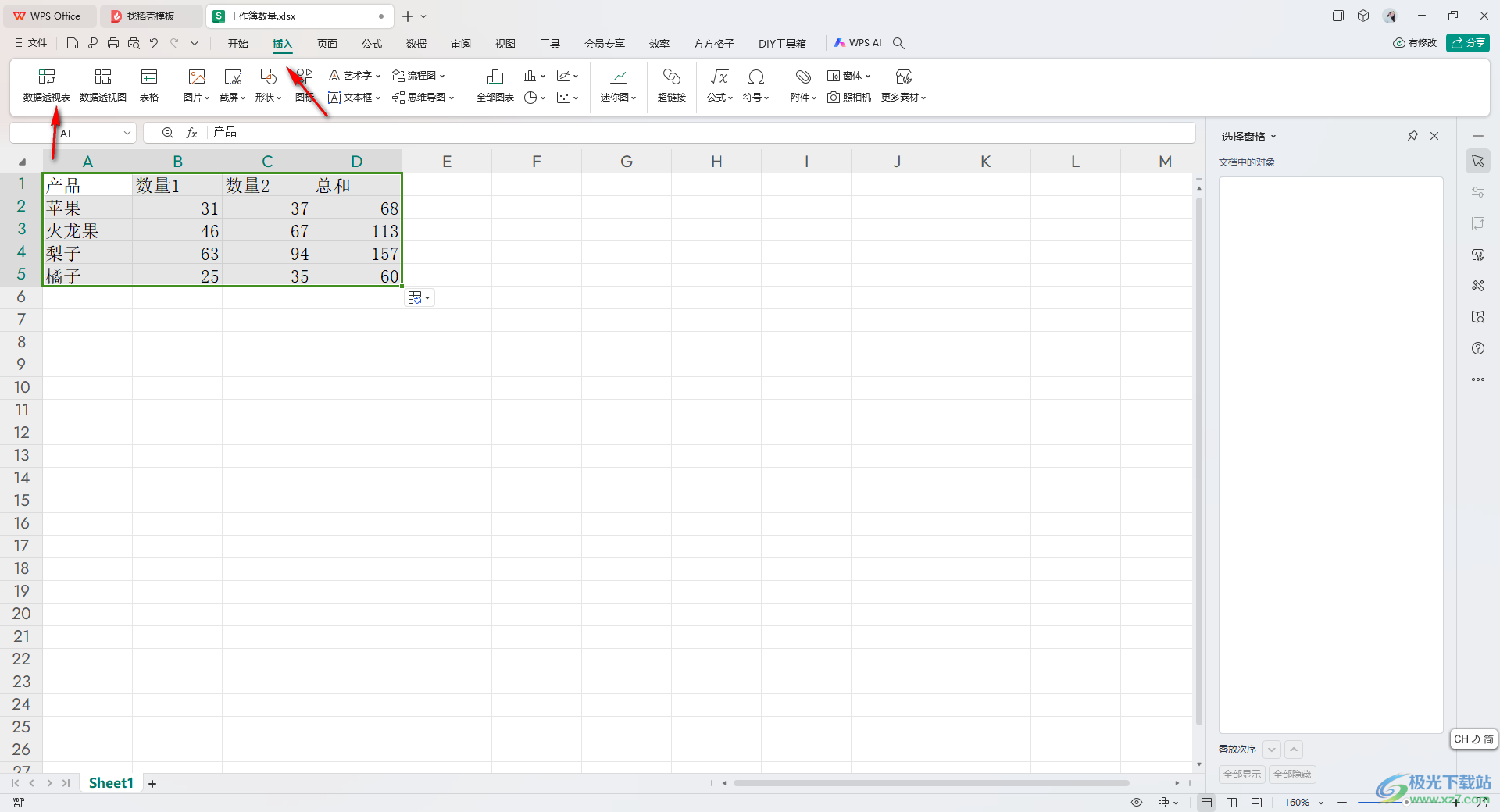Insert an attachment with 附件

(x=803, y=85)
